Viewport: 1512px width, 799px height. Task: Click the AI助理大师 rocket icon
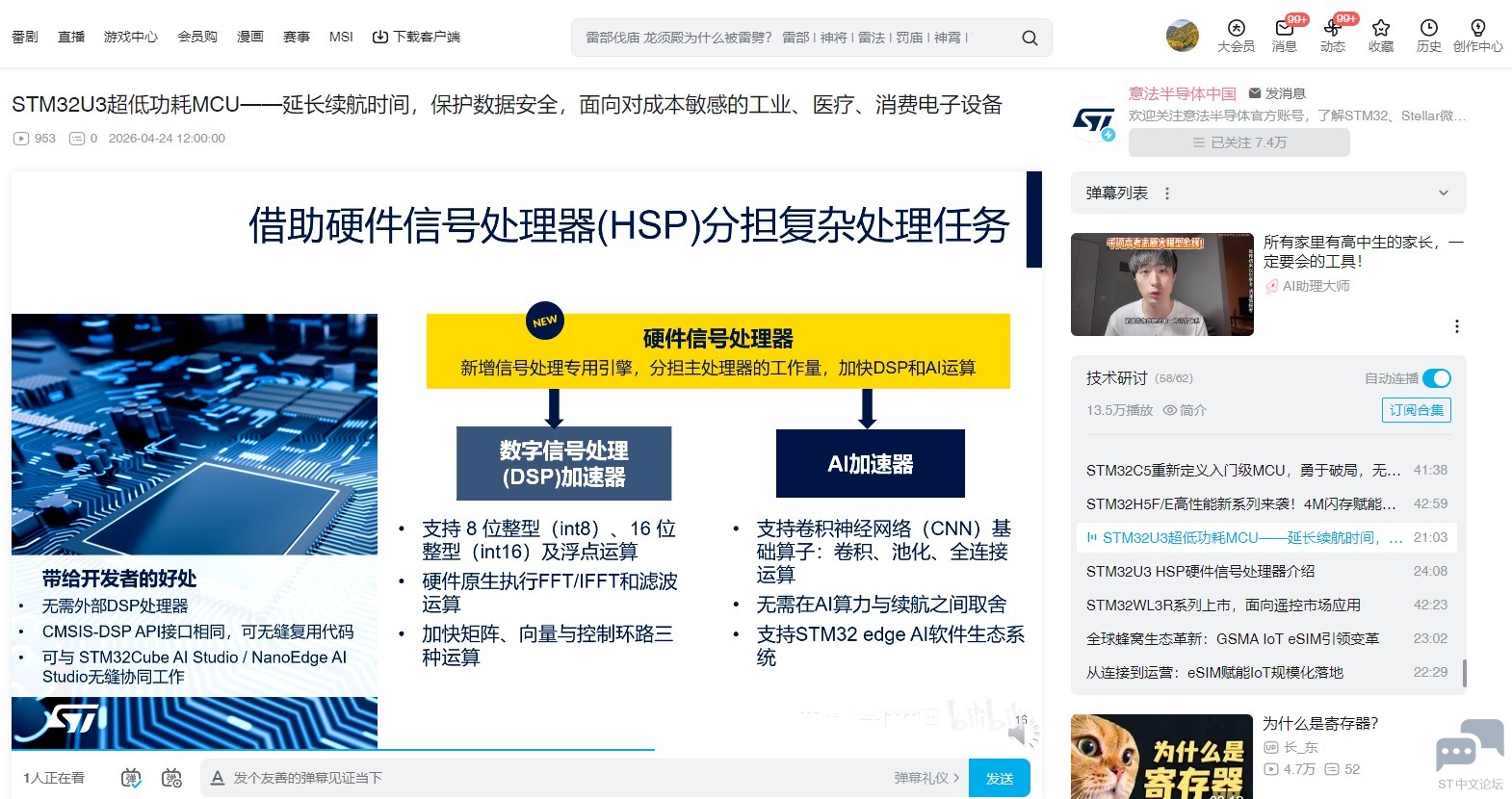[1271, 286]
